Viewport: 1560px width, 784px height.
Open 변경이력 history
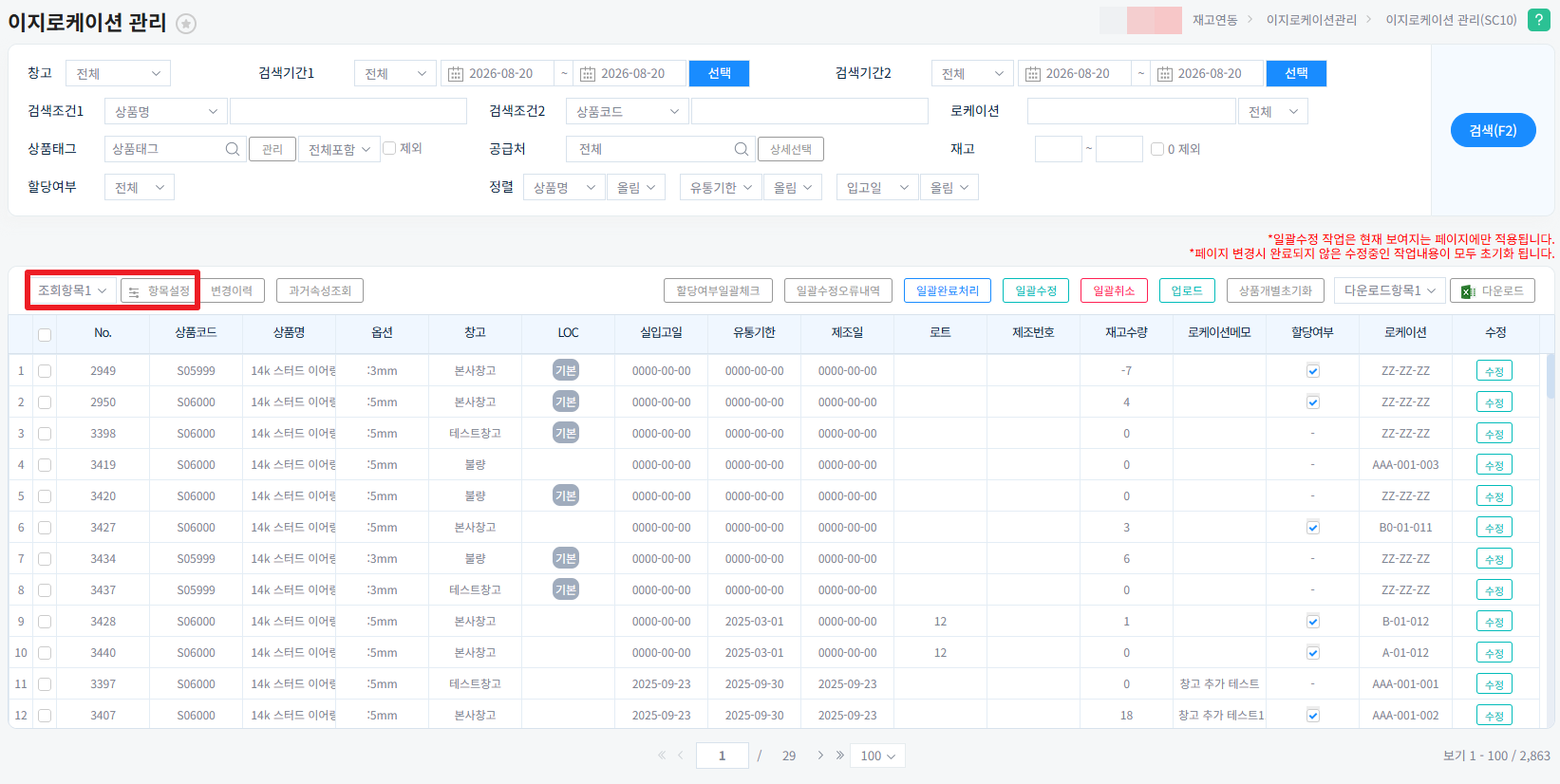[x=232, y=290]
